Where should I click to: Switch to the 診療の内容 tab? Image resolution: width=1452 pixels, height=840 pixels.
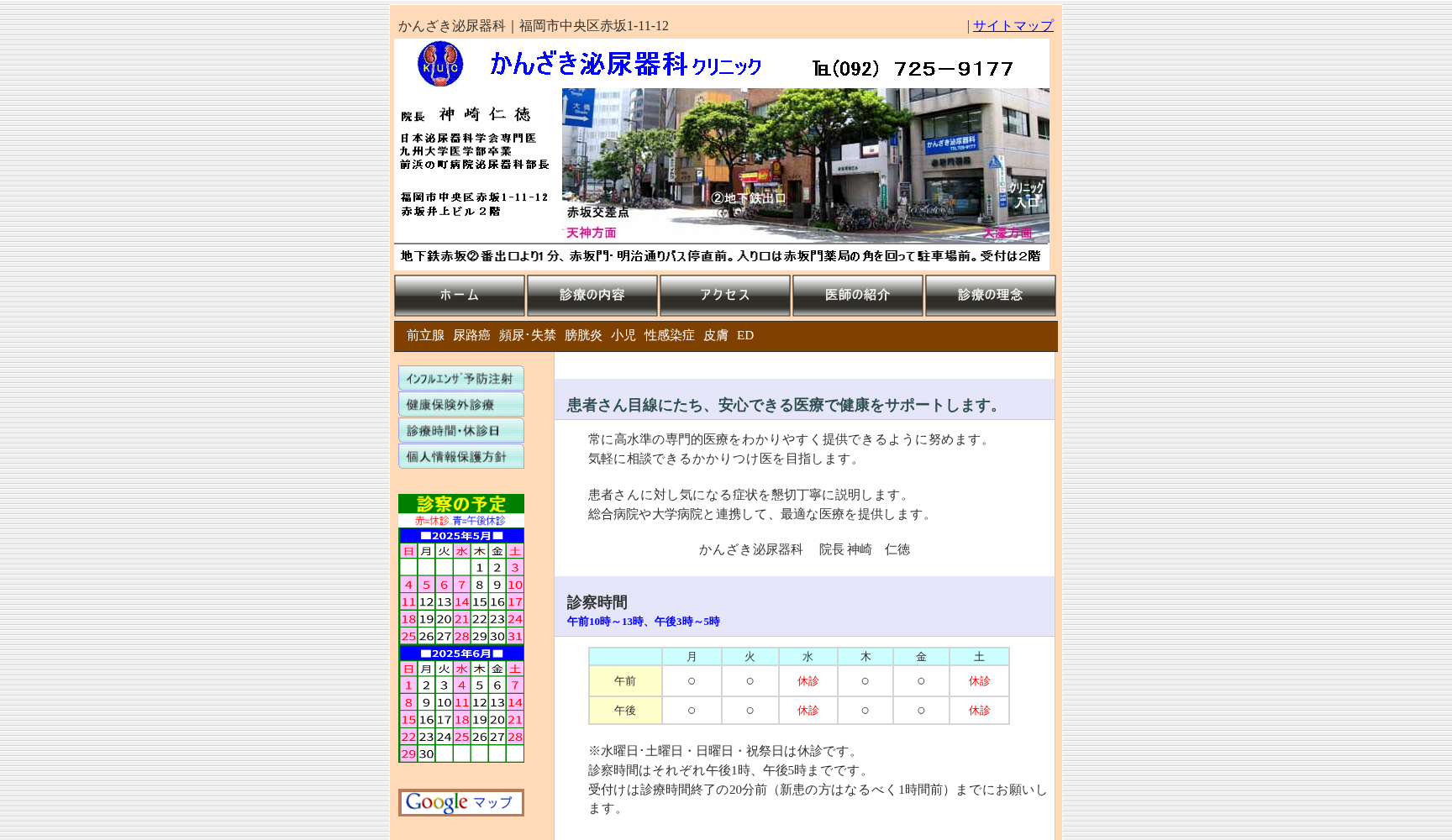[x=592, y=295]
